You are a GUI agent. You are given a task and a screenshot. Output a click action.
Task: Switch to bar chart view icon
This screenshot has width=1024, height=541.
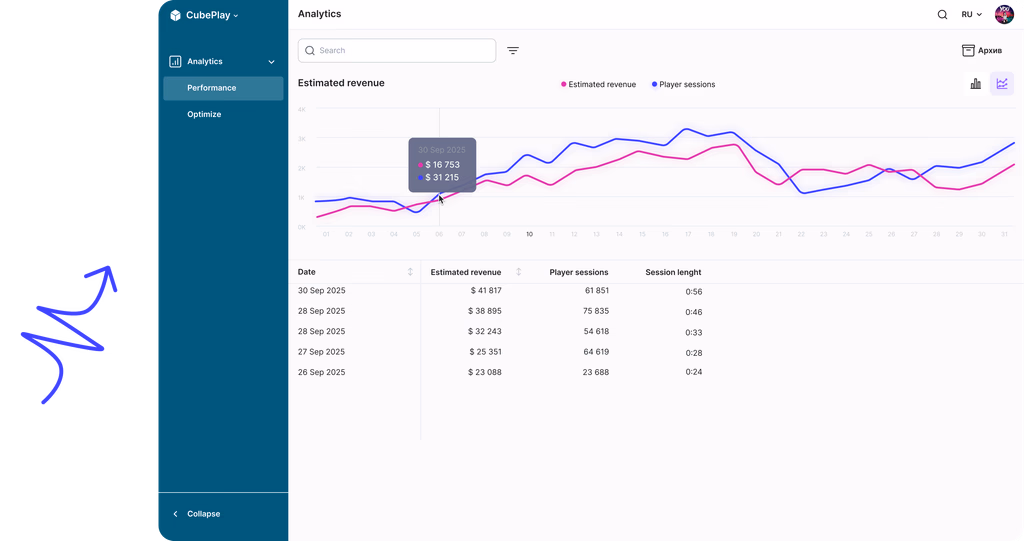(x=976, y=84)
